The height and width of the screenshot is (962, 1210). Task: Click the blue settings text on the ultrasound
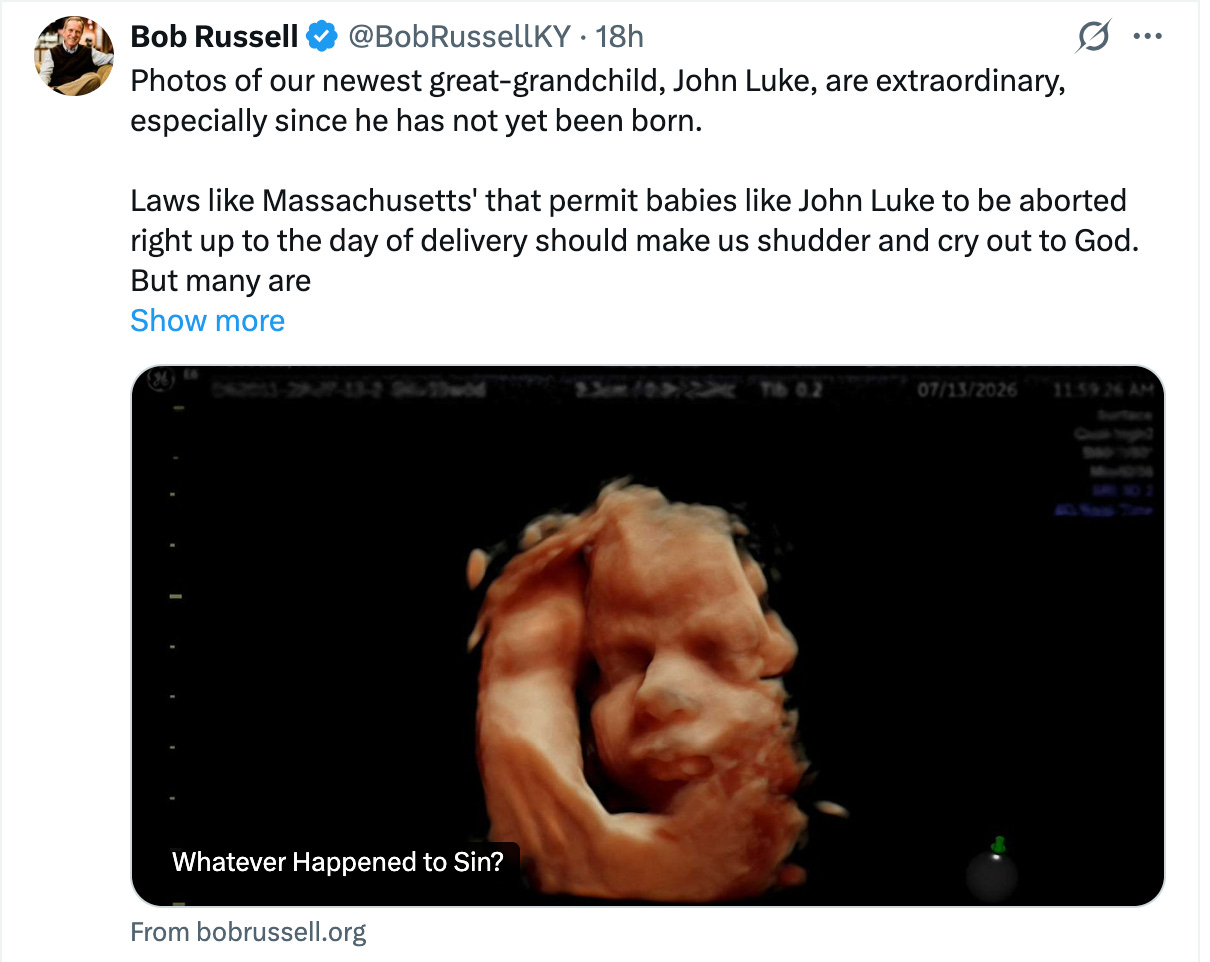[x=1103, y=500]
